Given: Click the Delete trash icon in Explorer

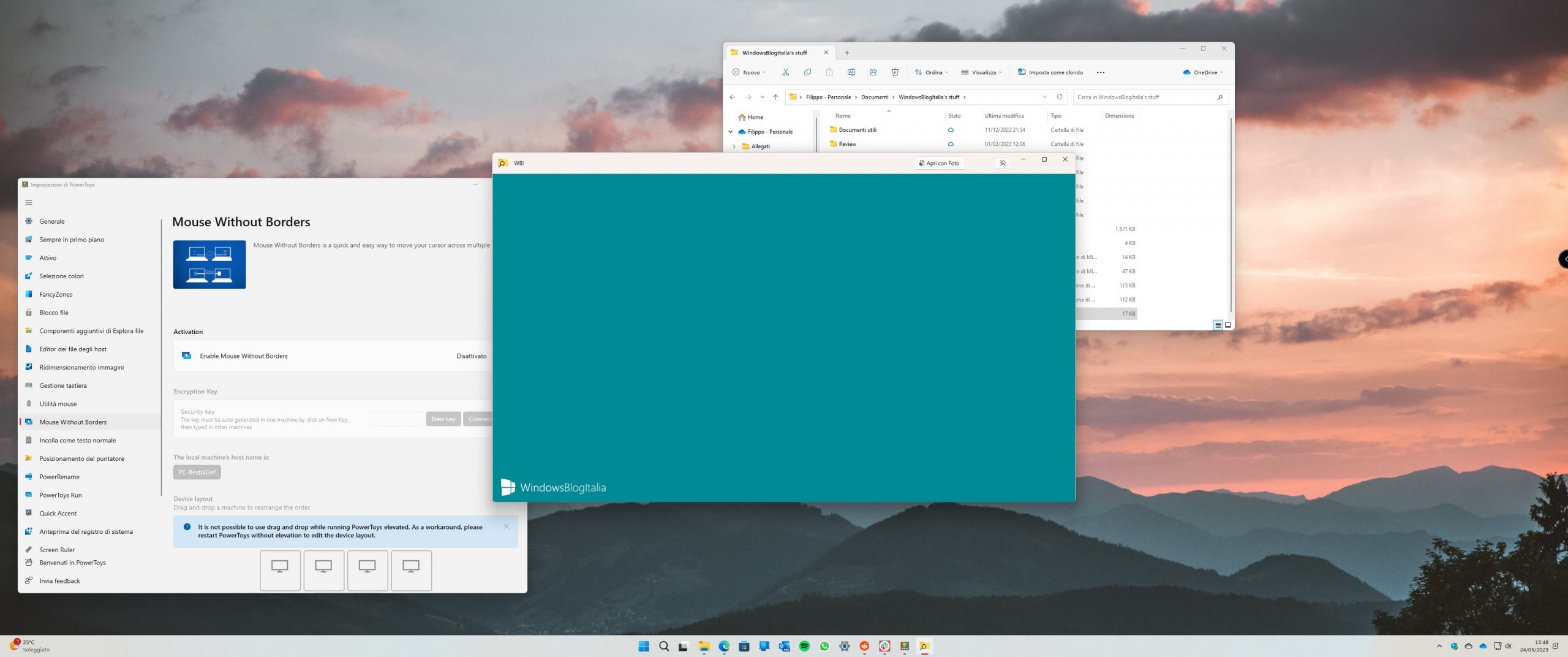Looking at the screenshot, I should 895,72.
